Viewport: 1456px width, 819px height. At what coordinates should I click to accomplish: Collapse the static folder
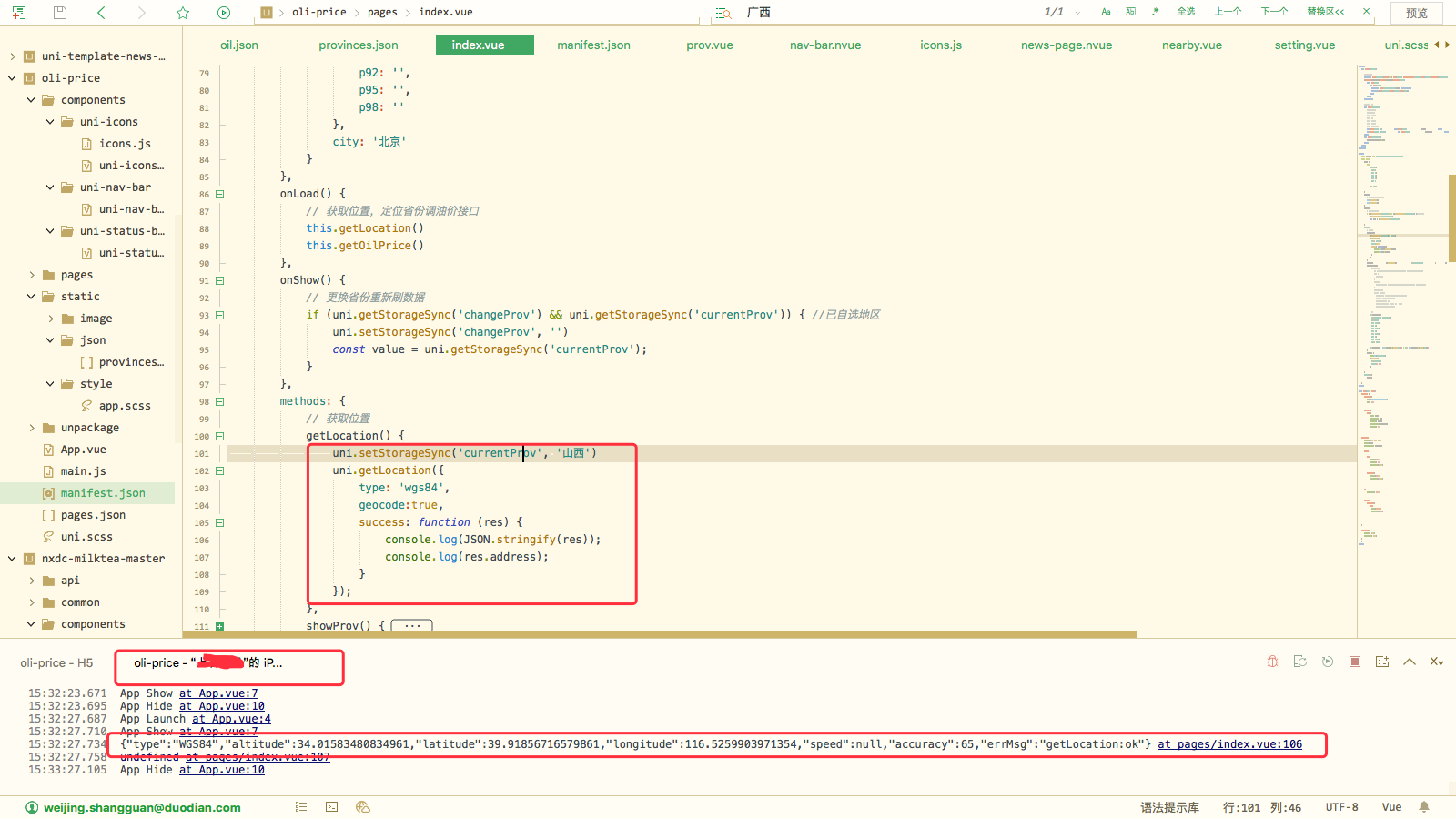pyautogui.click(x=31, y=297)
